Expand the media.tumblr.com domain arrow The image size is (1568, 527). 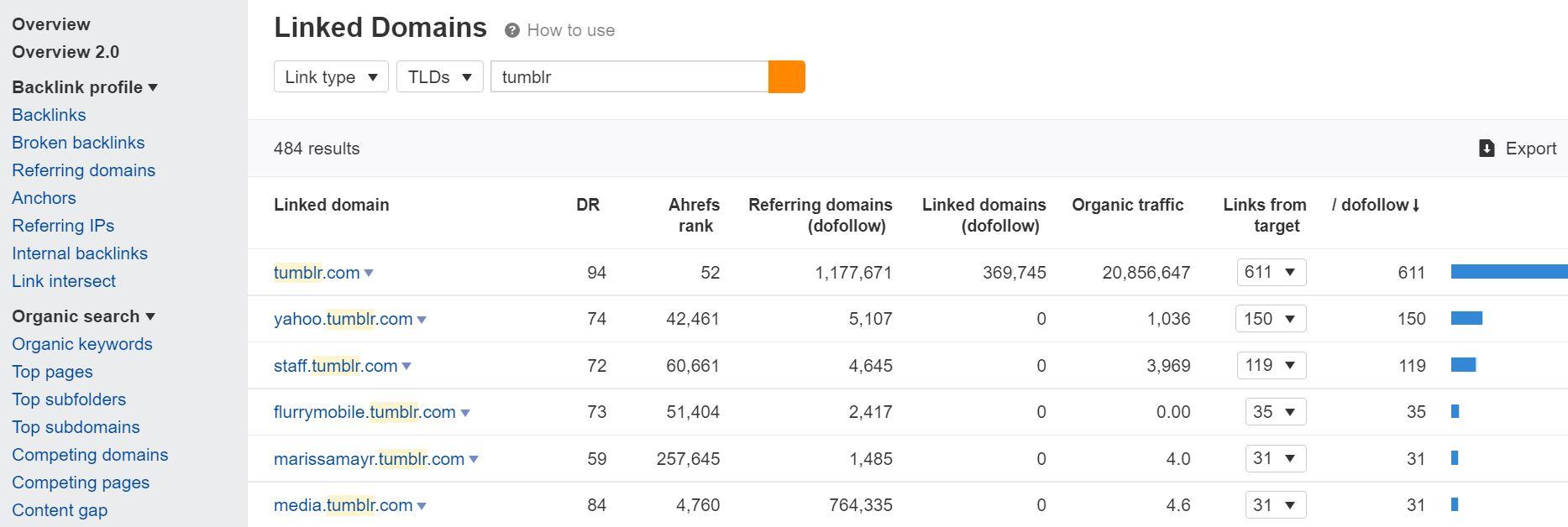(422, 506)
